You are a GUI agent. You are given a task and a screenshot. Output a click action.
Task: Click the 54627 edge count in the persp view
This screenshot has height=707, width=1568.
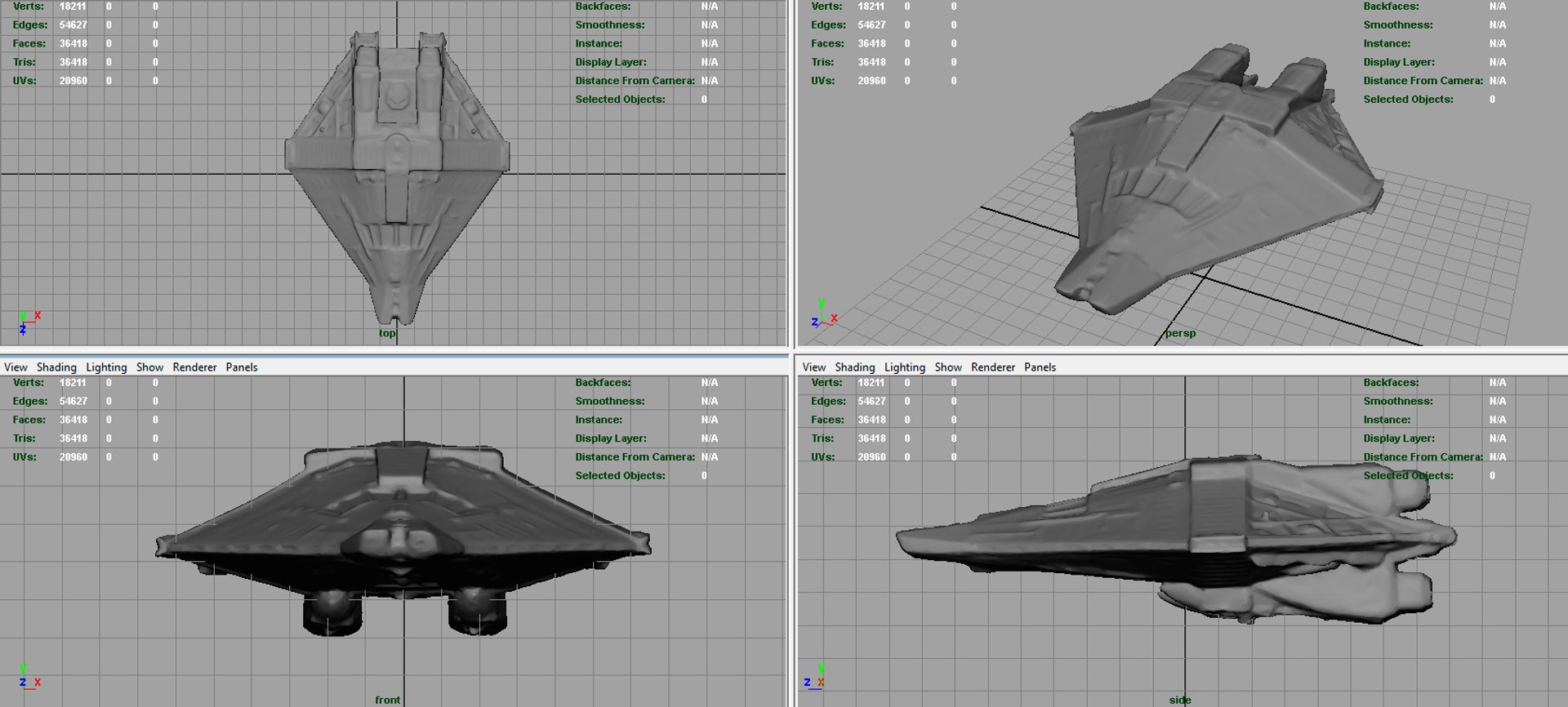point(871,25)
